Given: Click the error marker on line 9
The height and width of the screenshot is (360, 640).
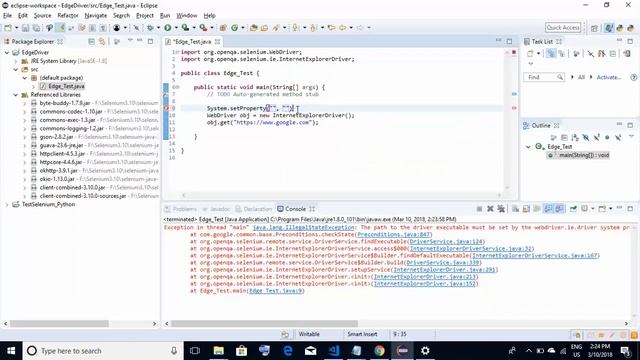Looking at the screenshot, I should [166, 108].
